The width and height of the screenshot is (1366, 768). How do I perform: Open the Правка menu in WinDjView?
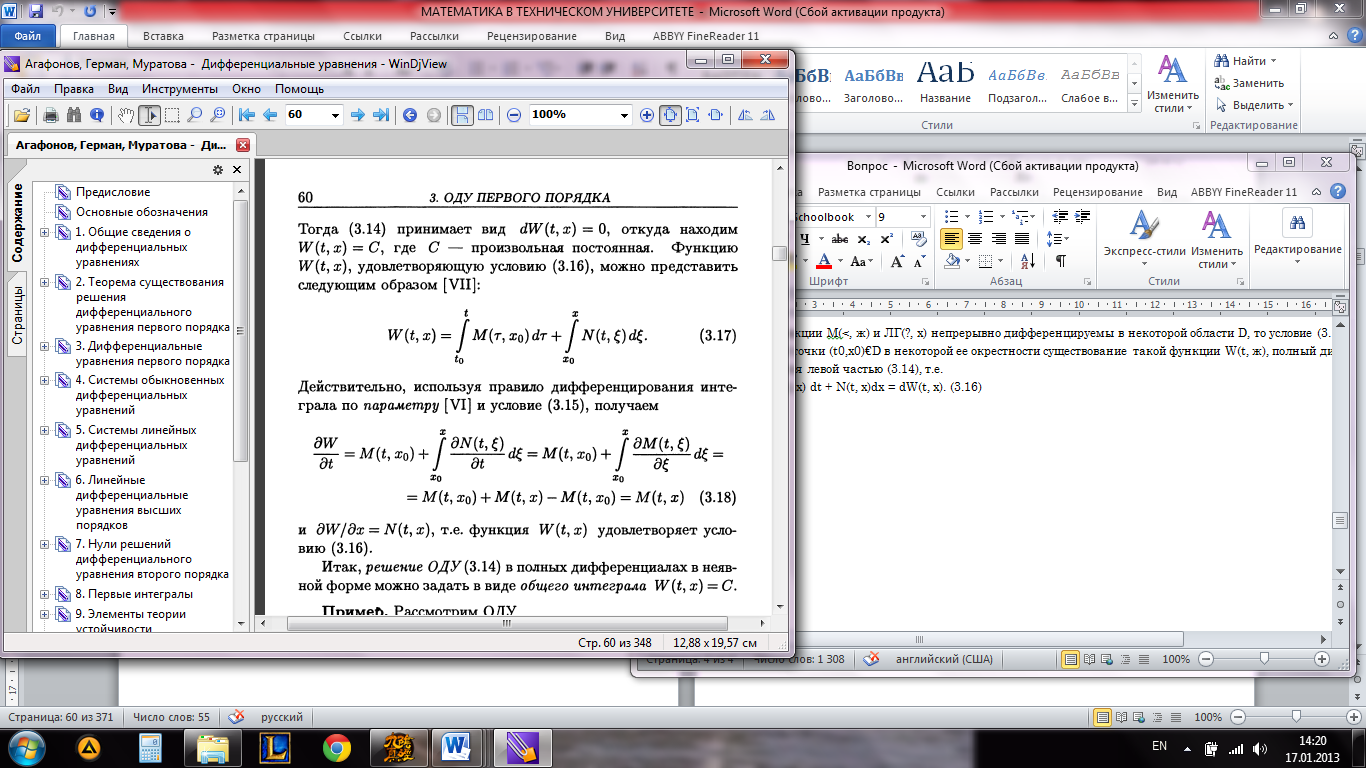tap(74, 89)
